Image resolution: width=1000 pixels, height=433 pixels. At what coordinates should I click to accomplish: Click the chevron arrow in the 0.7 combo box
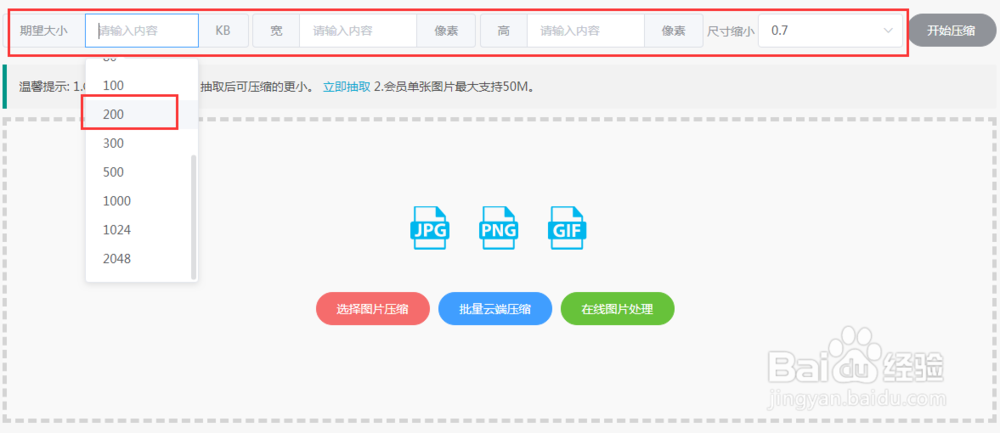888,31
